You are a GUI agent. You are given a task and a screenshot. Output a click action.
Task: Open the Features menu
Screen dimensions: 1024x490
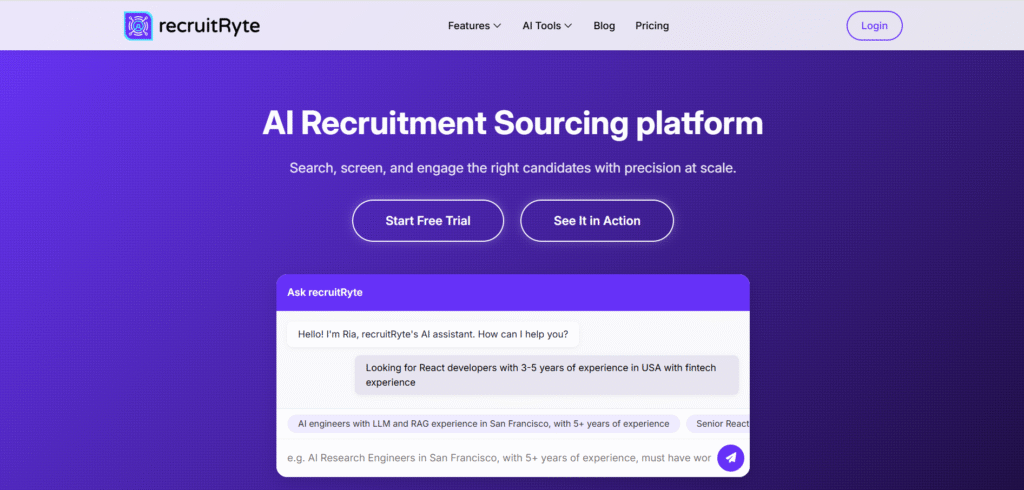pyautogui.click(x=469, y=26)
